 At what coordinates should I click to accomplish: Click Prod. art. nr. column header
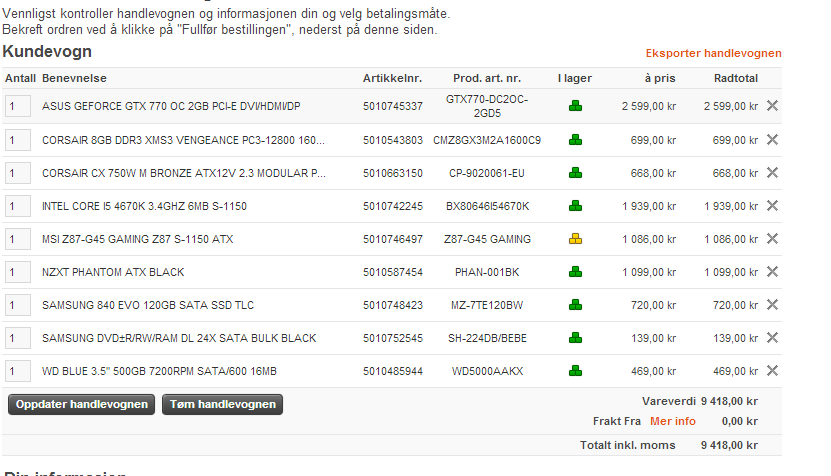click(487, 78)
